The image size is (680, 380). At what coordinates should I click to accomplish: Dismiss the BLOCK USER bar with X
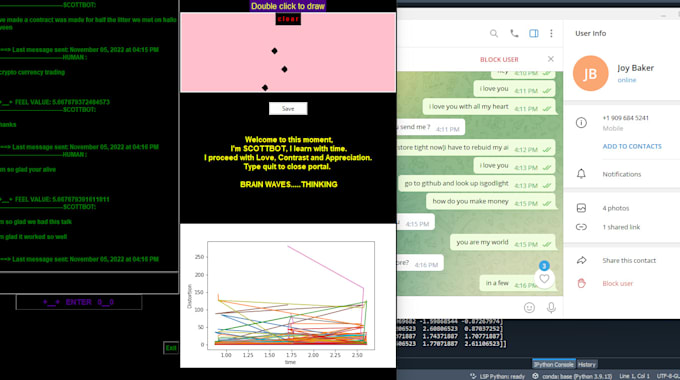tap(550, 59)
